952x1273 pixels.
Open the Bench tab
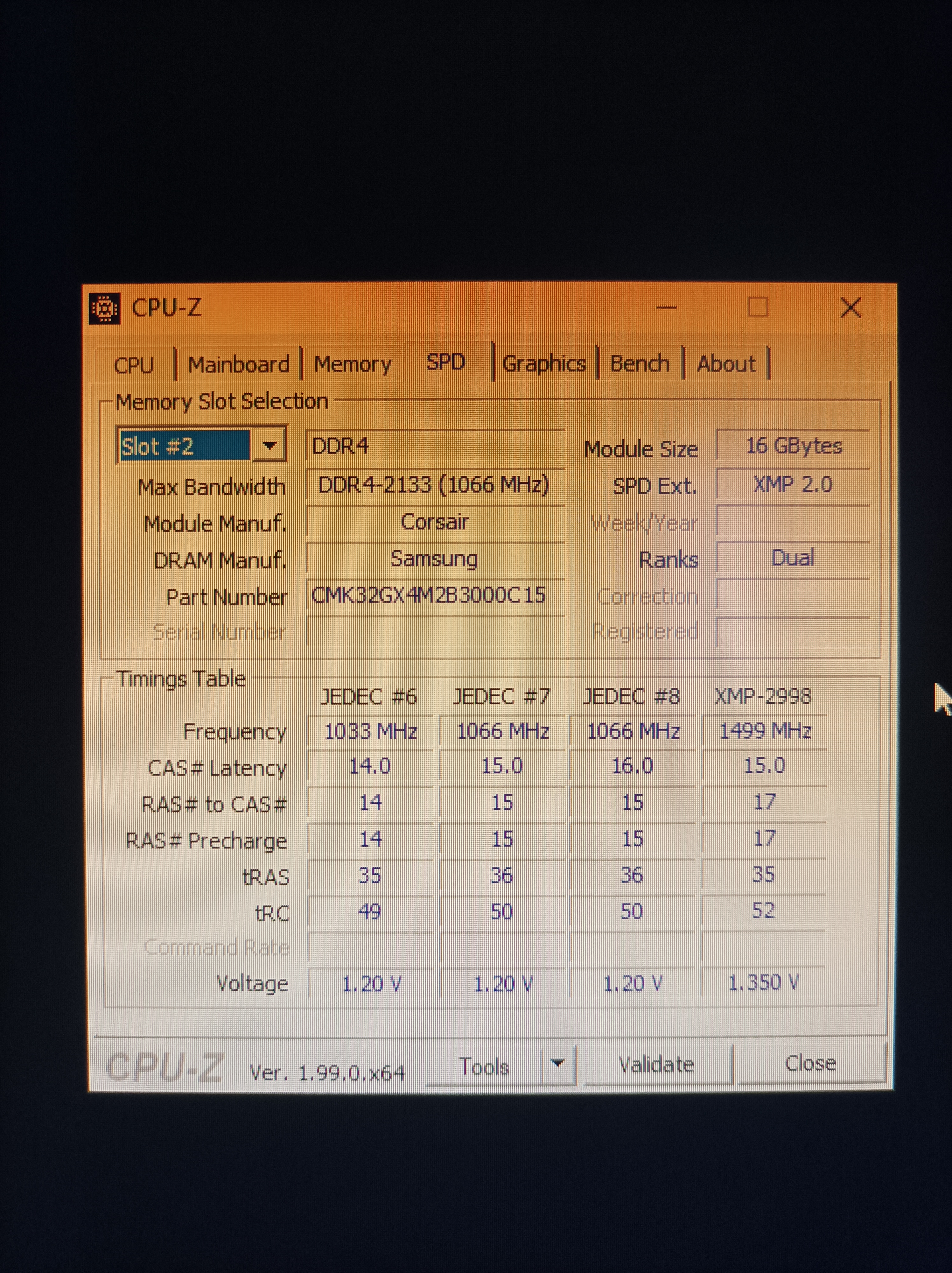[x=640, y=364]
